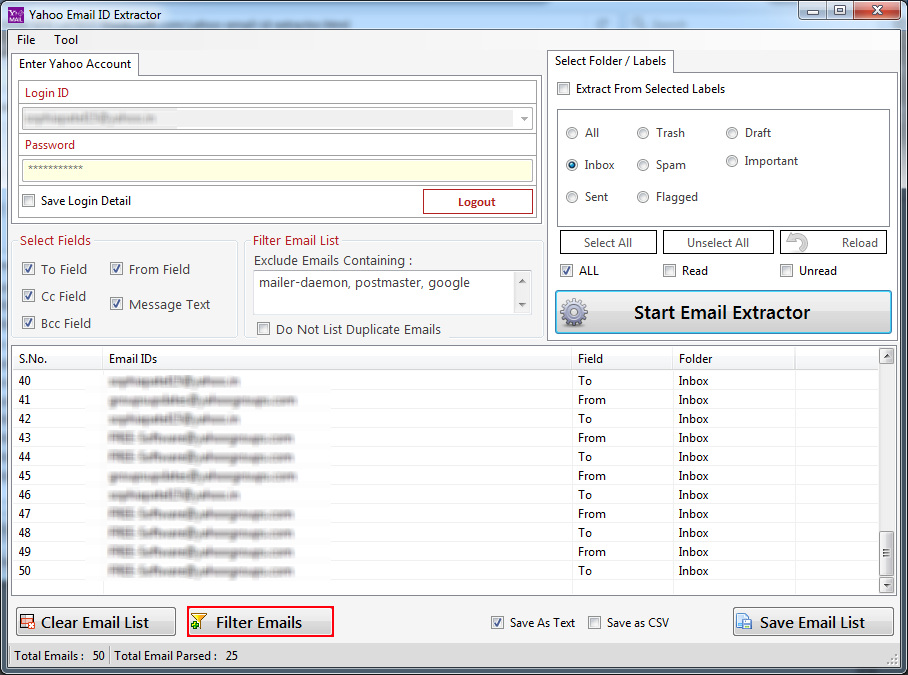Check Extract From Selected Labels

tap(563, 89)
